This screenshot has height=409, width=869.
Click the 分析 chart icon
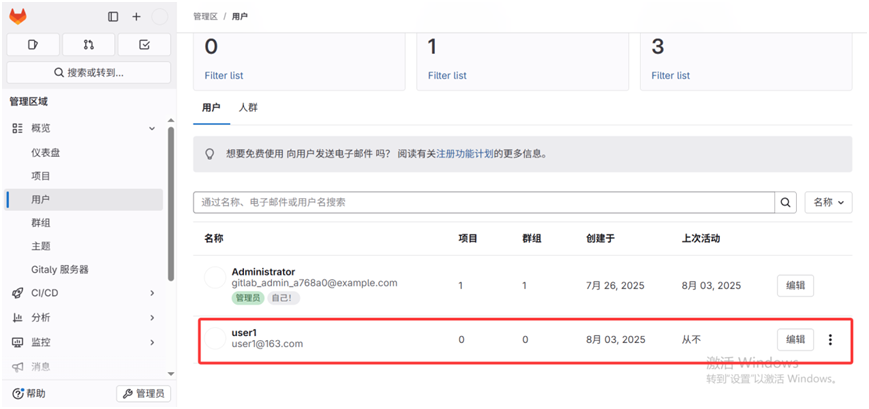coord(18,318)
